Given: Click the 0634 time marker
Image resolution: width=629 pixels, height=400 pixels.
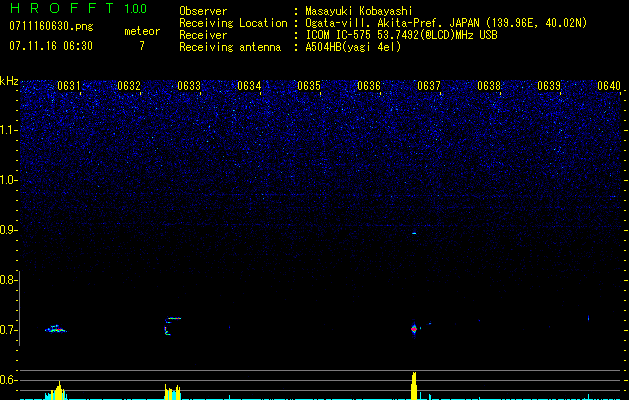Looking at the screenshot, I should click(249, 86).
